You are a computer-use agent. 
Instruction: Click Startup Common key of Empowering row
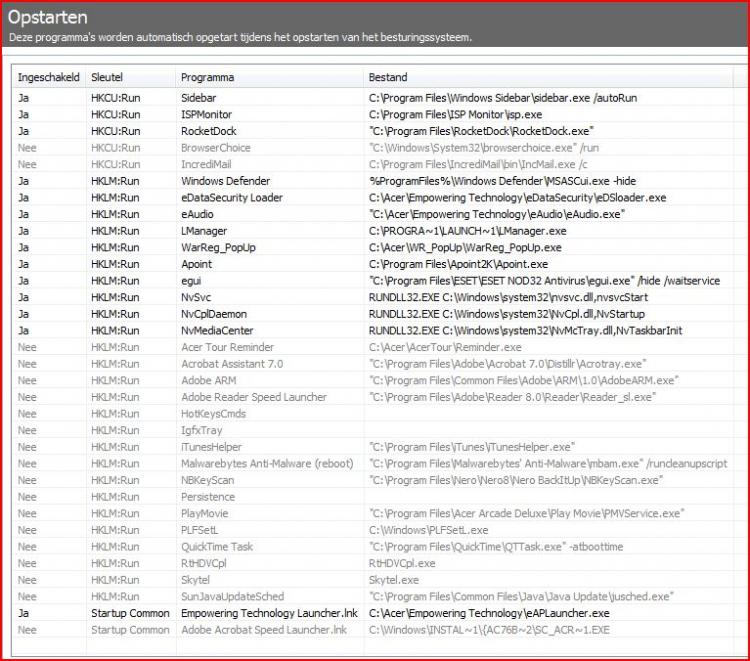(x=130, y=613)
